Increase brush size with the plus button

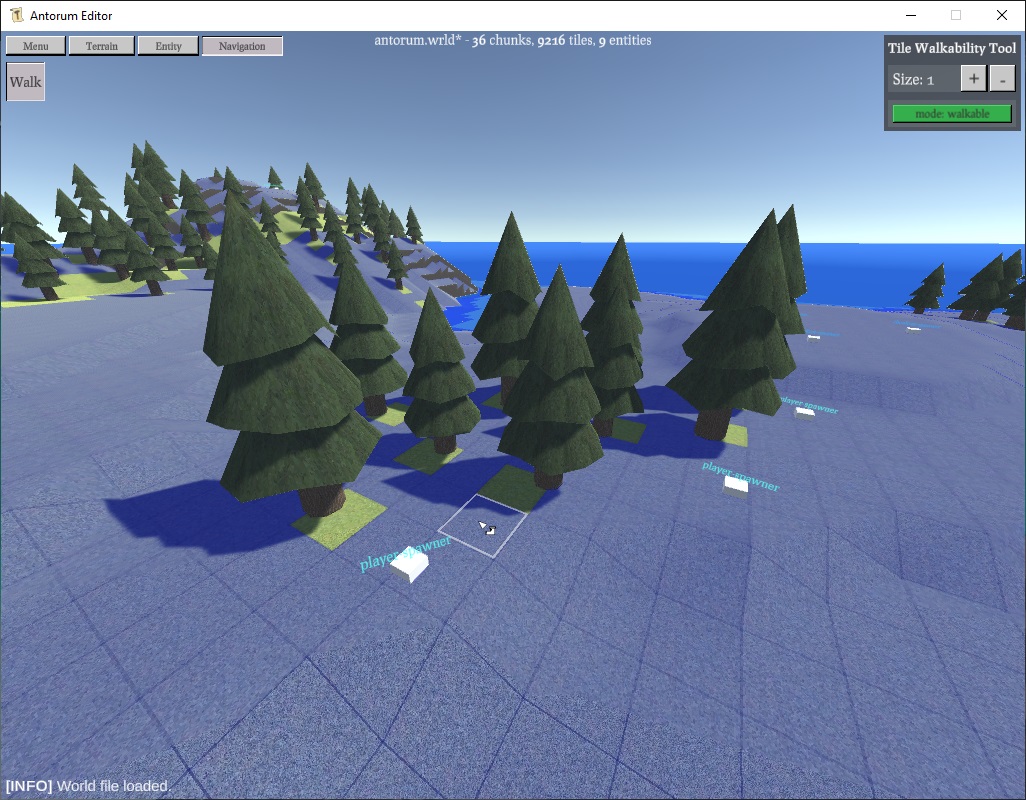click(973, 79)
